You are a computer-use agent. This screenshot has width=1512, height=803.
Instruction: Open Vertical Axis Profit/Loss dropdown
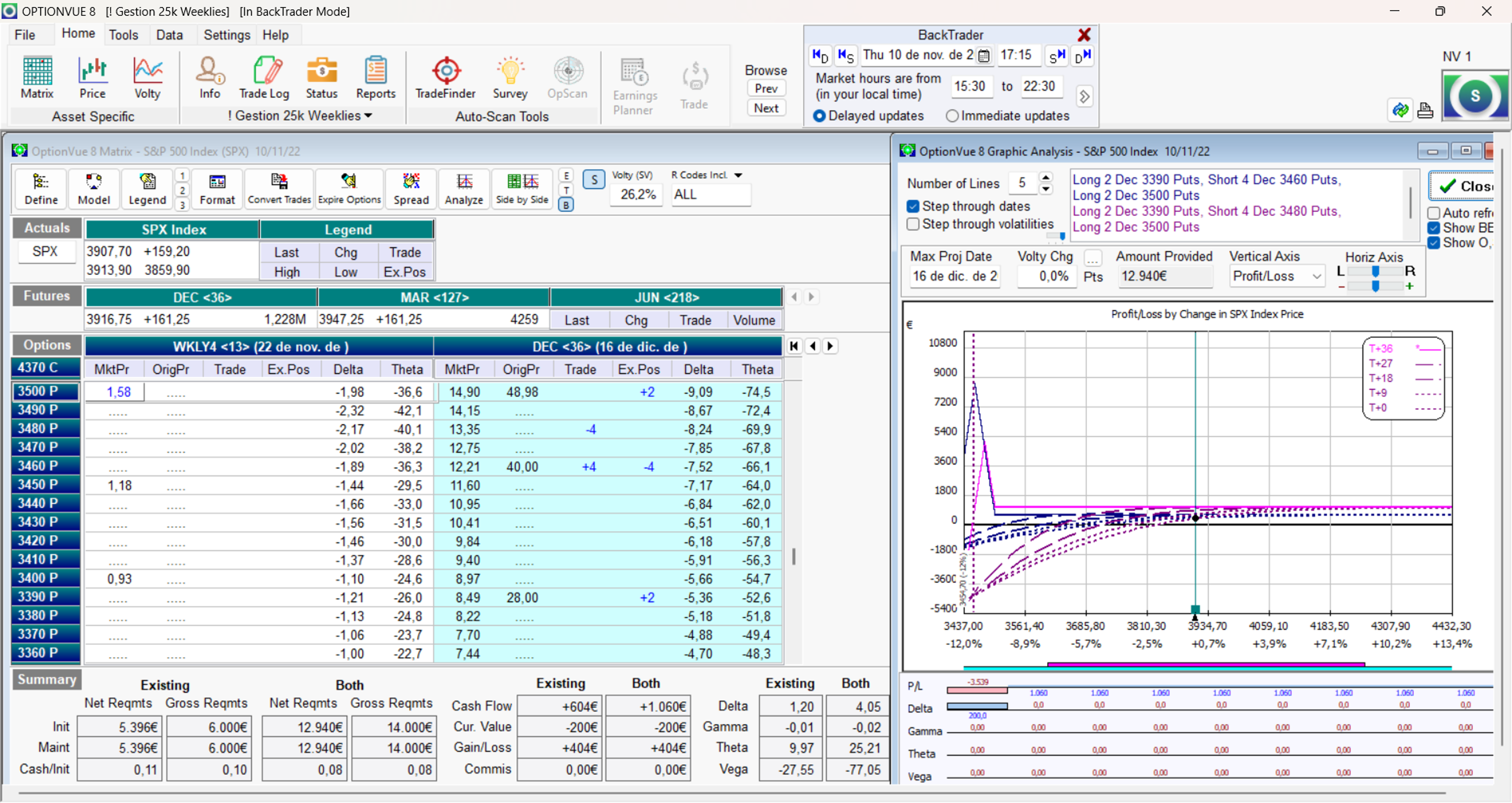[x=1316, y=277]
